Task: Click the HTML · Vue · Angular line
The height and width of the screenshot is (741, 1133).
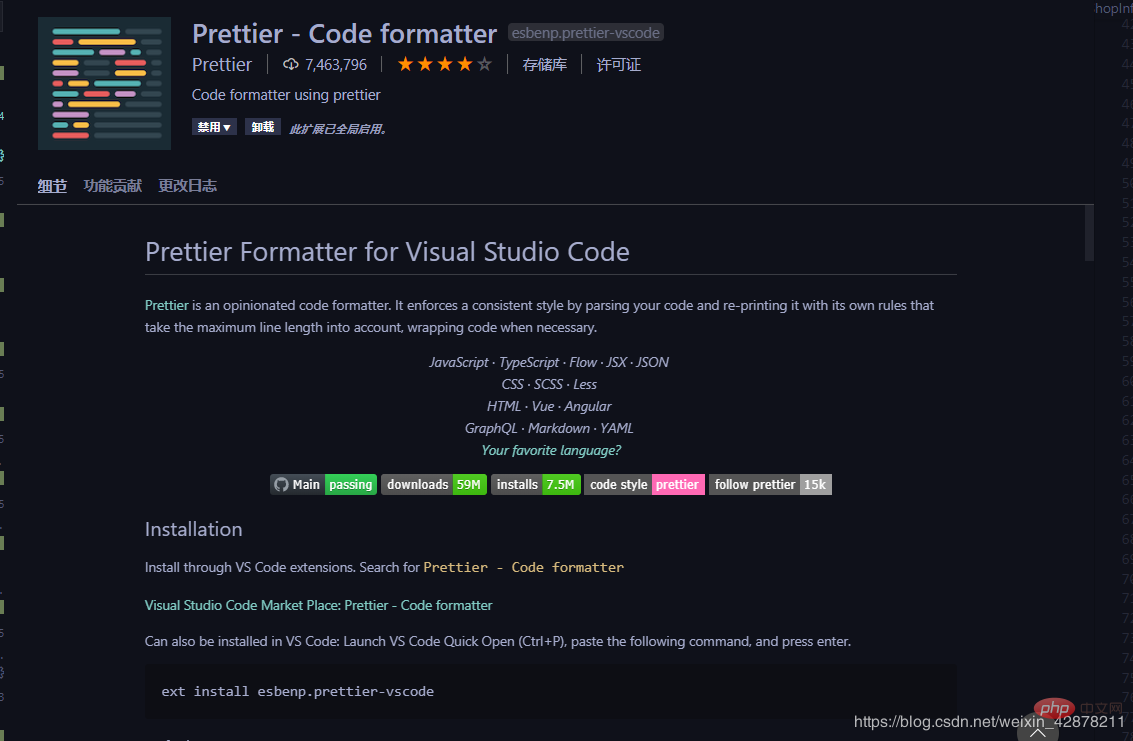Action: point(549,406)
